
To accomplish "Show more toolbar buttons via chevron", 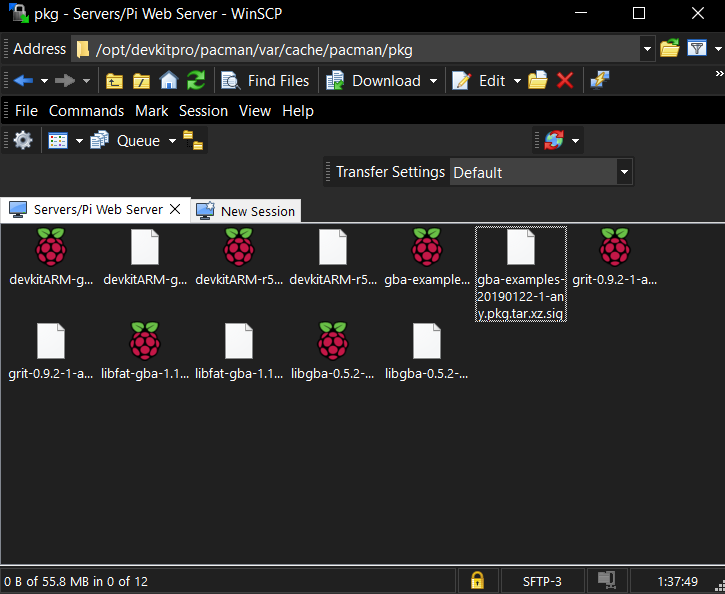I will coord(719,73).
